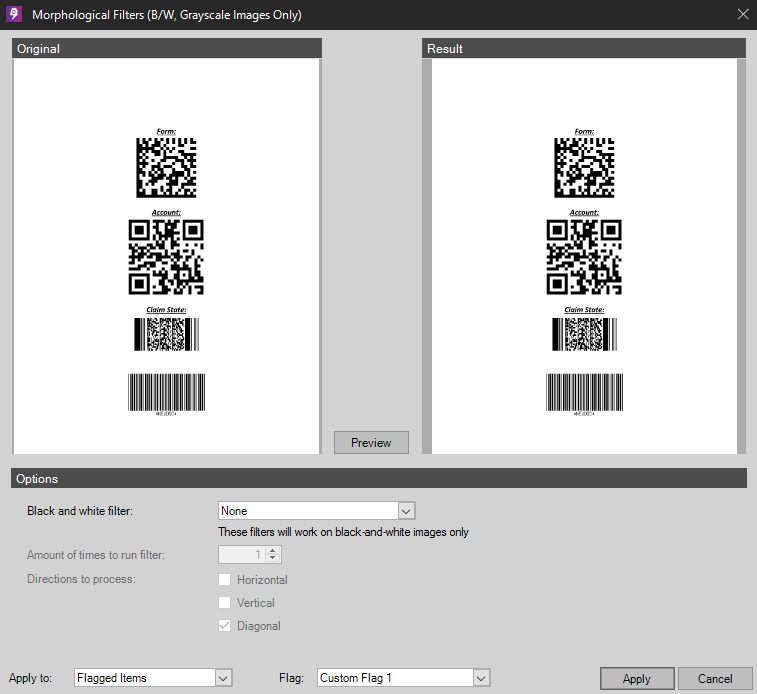Decrease the filter run count with down arrow
The width and height of the screenshot is (757, 694).
click(274, 559)
